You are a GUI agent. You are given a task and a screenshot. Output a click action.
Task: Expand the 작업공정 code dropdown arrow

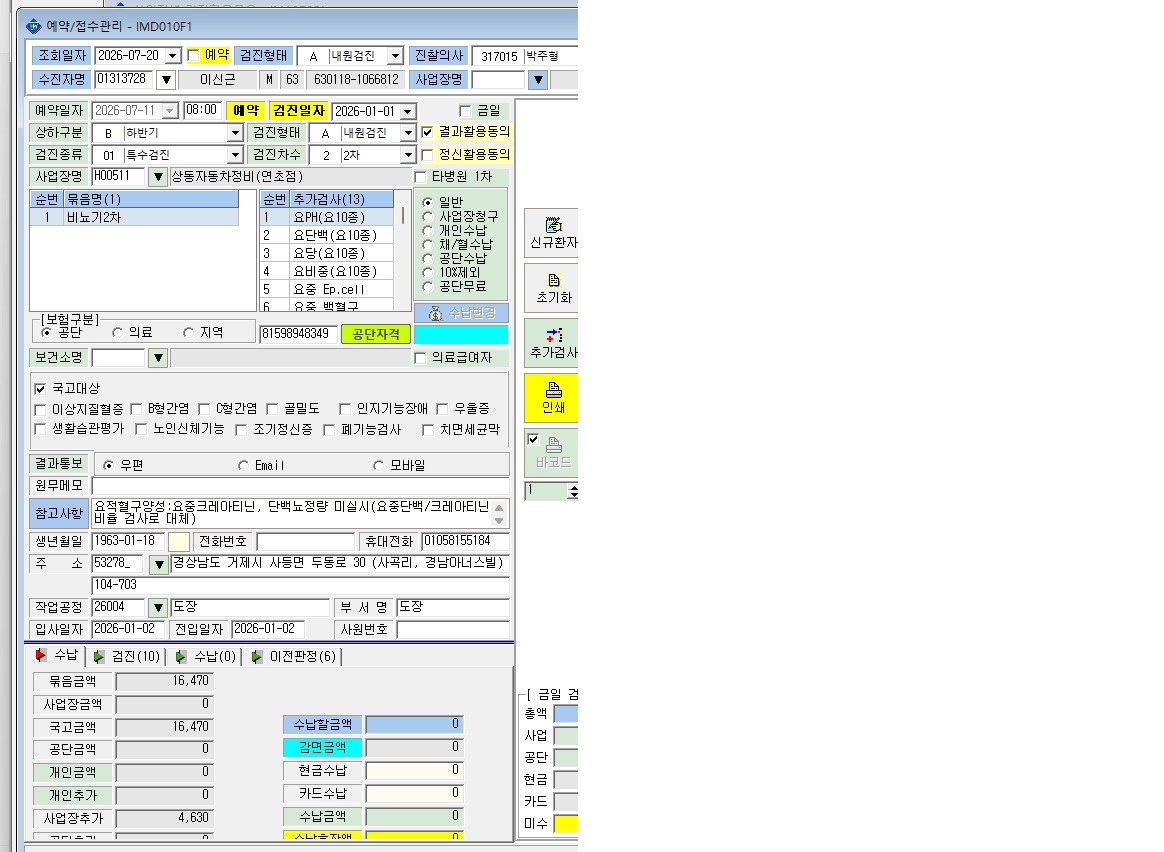157,608
